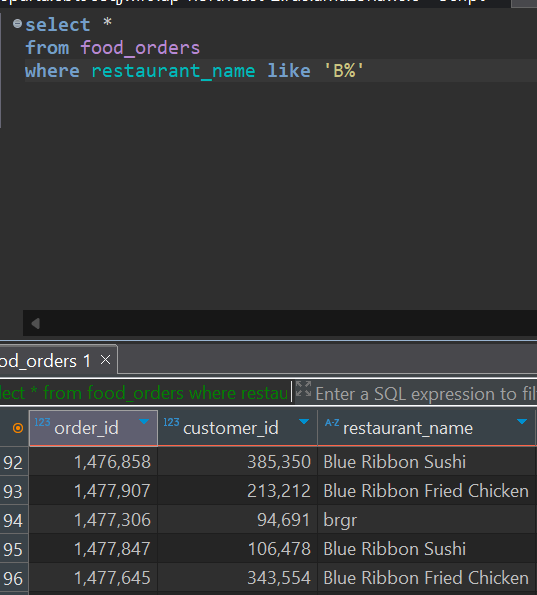Close the food_orders 1 result tab

[x=106, y=360]
